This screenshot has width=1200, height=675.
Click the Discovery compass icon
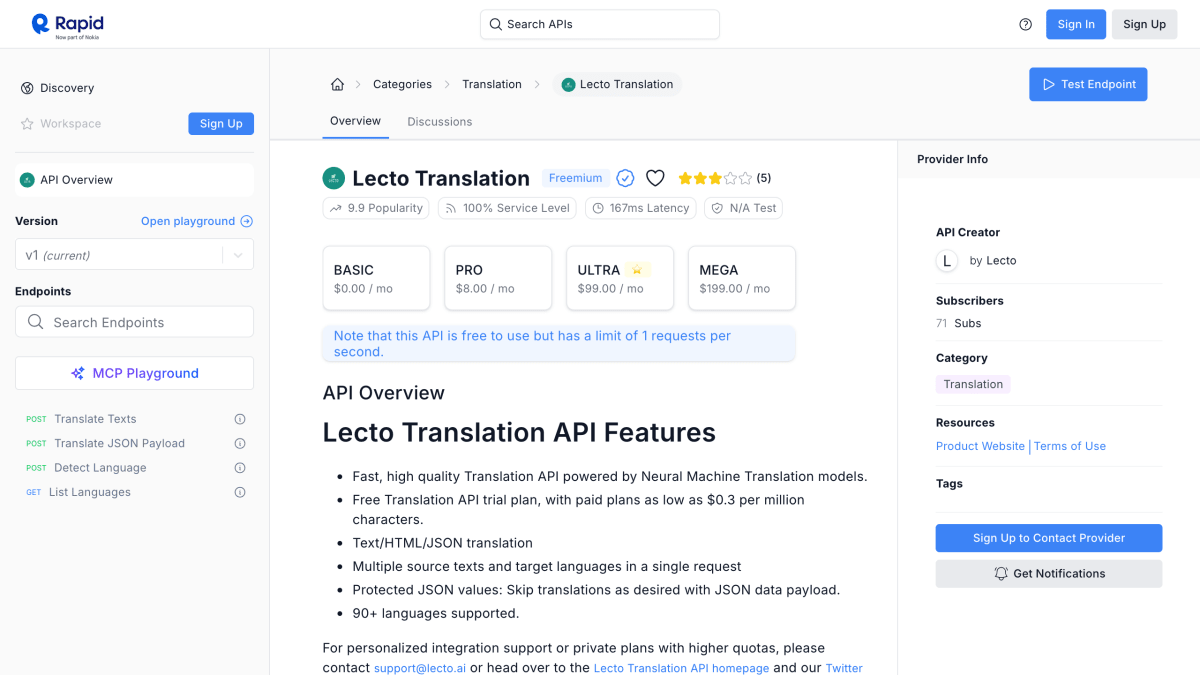coord(27,88)
